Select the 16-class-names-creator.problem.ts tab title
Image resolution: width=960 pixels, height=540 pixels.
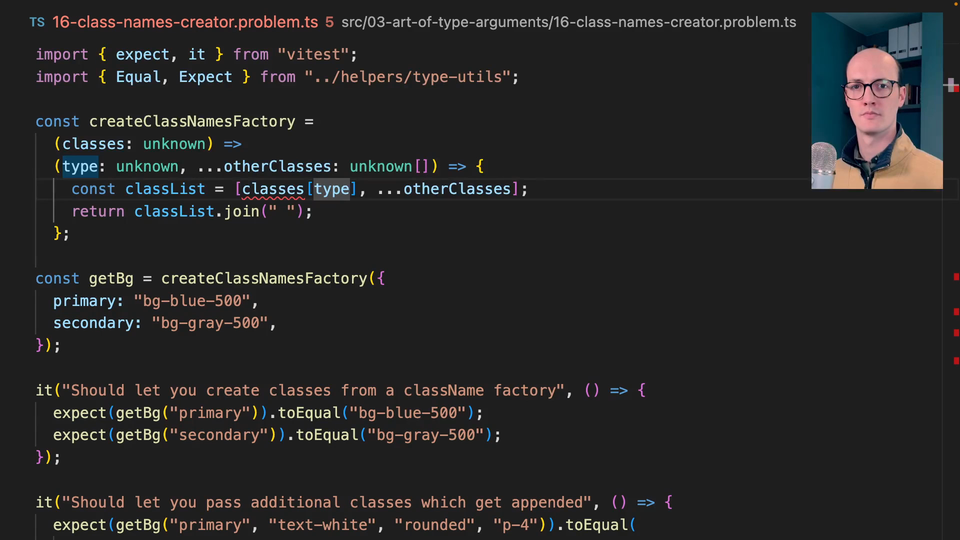coord(181,21)
